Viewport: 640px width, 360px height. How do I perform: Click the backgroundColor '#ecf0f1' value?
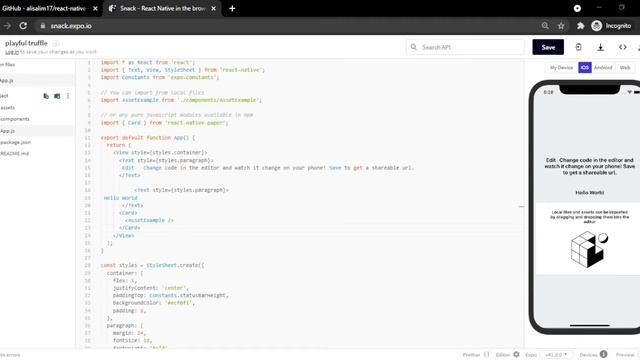click(180, 303)
